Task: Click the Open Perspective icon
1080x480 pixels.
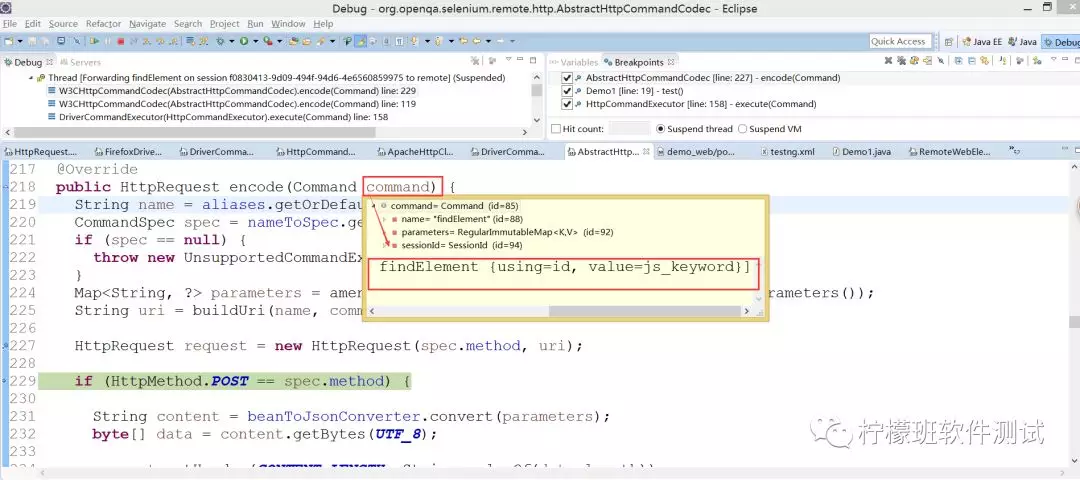Action: [x=948, y=41]
